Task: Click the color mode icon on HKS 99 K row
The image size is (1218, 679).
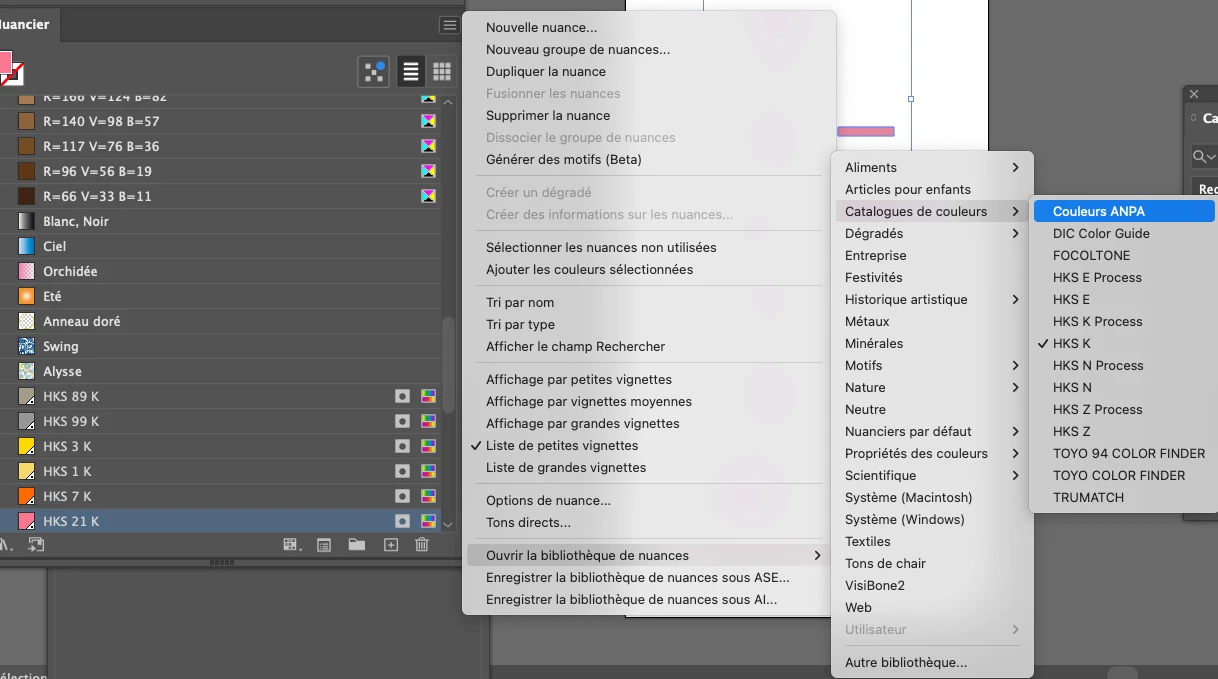Action: (428, 421)
